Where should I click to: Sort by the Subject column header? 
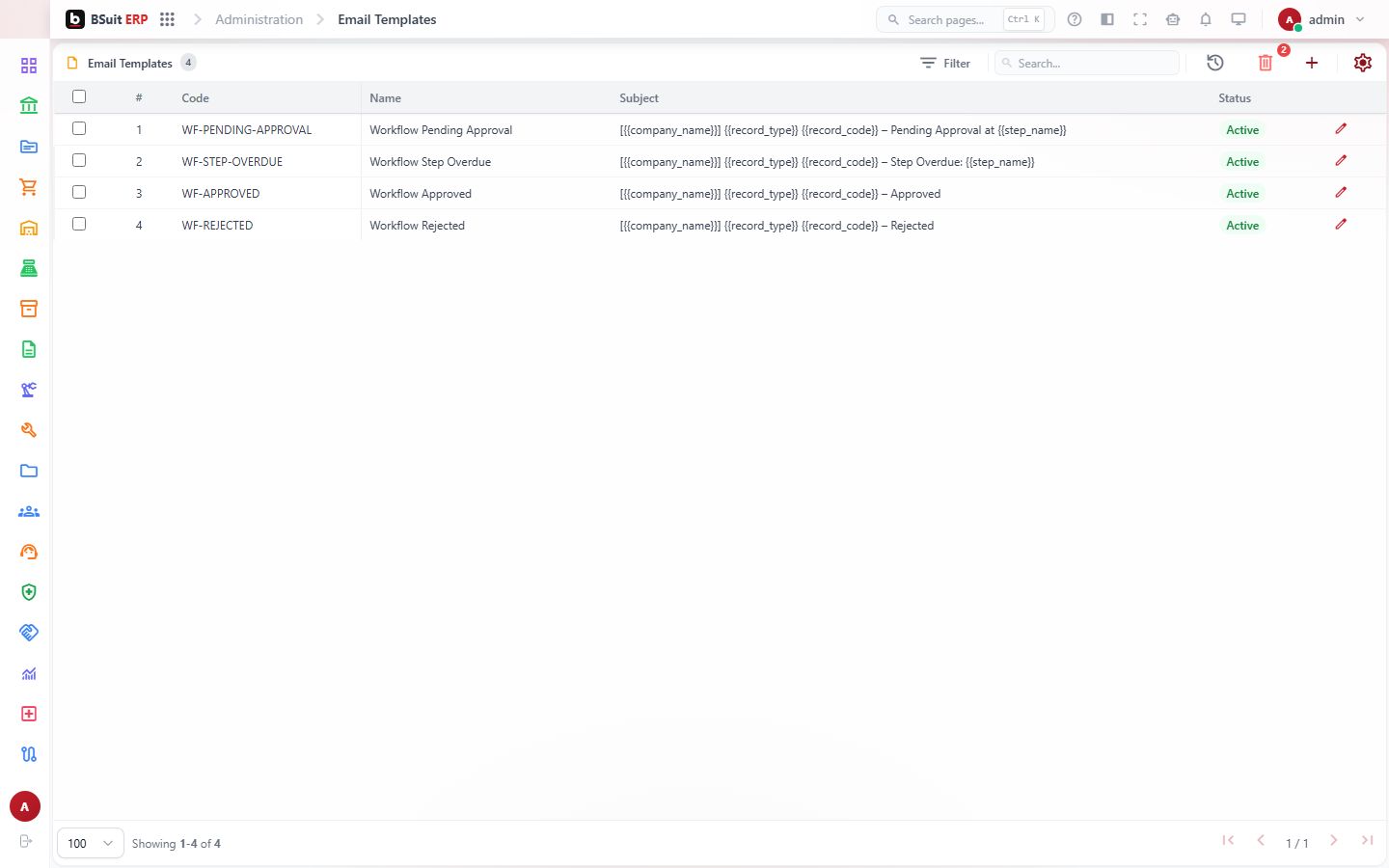point(639,98)
